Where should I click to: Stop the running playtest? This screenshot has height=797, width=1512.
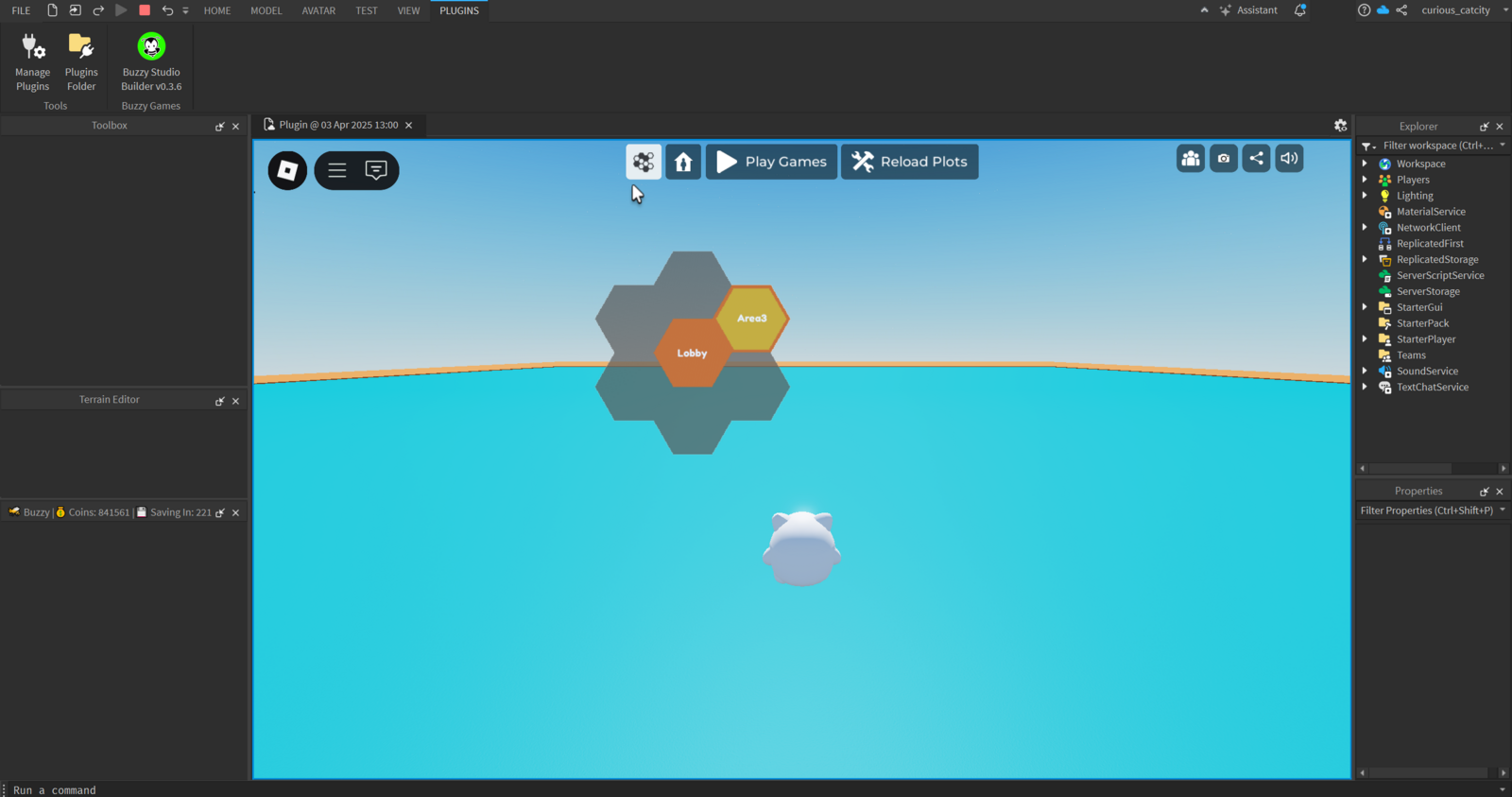coord(145,10)
